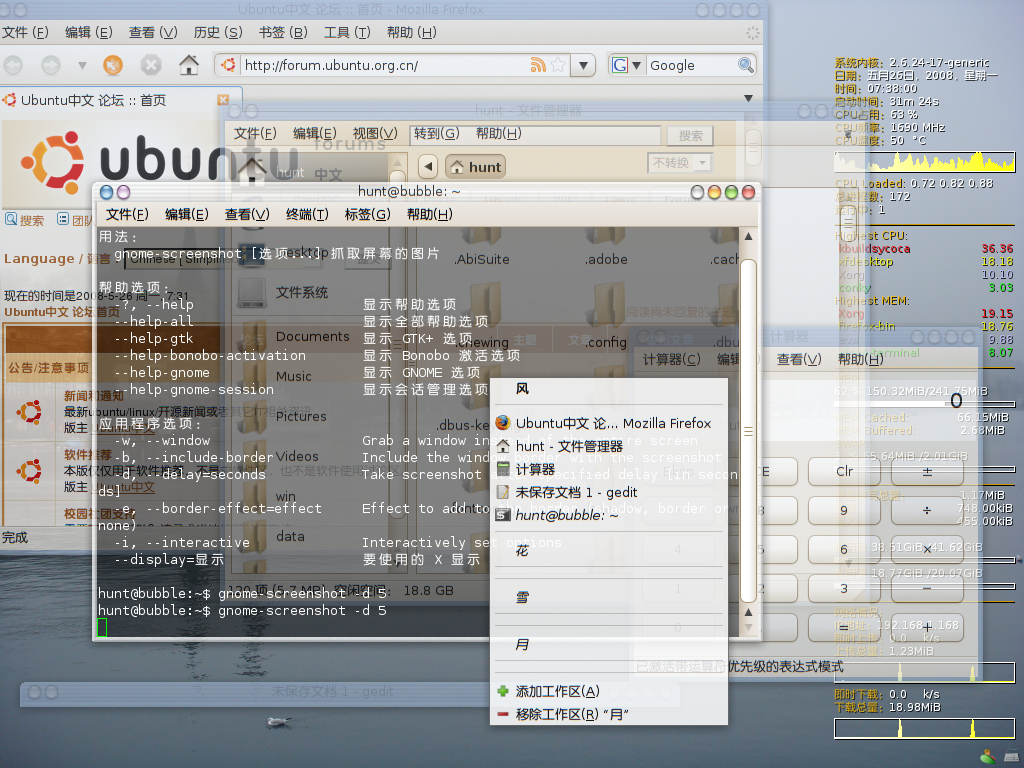Select the Ubuntu中文 论坛 首页 tab
Image resolution: width=1024 pixels, height=768 pixels.
tap(118, 101)
